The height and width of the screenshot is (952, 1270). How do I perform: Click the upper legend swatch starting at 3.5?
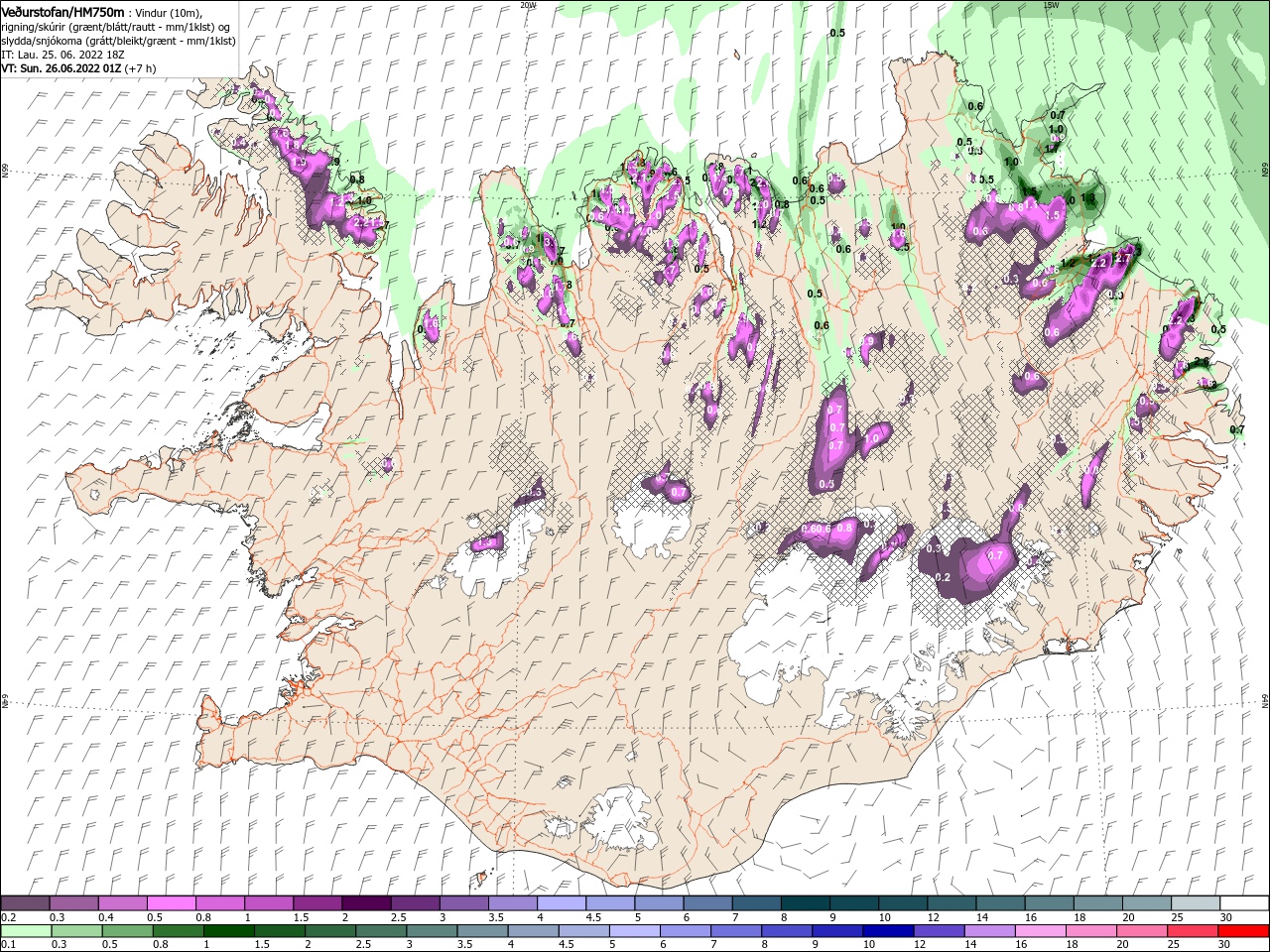pos(513,903)
